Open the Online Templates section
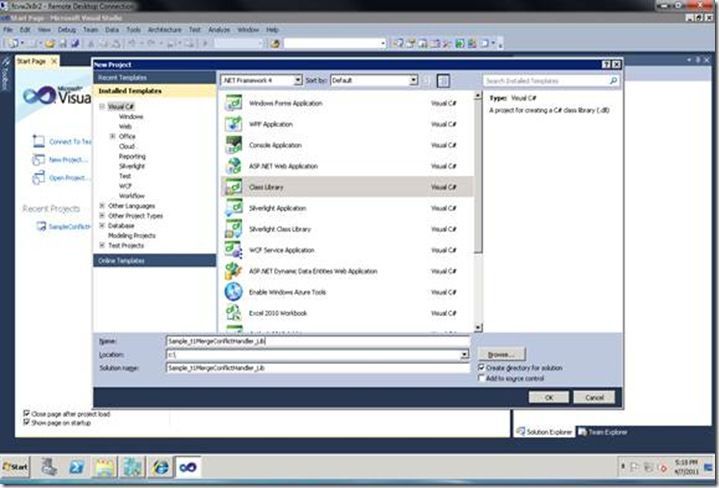This screenshot has height=488, width=719. point(155,261)
